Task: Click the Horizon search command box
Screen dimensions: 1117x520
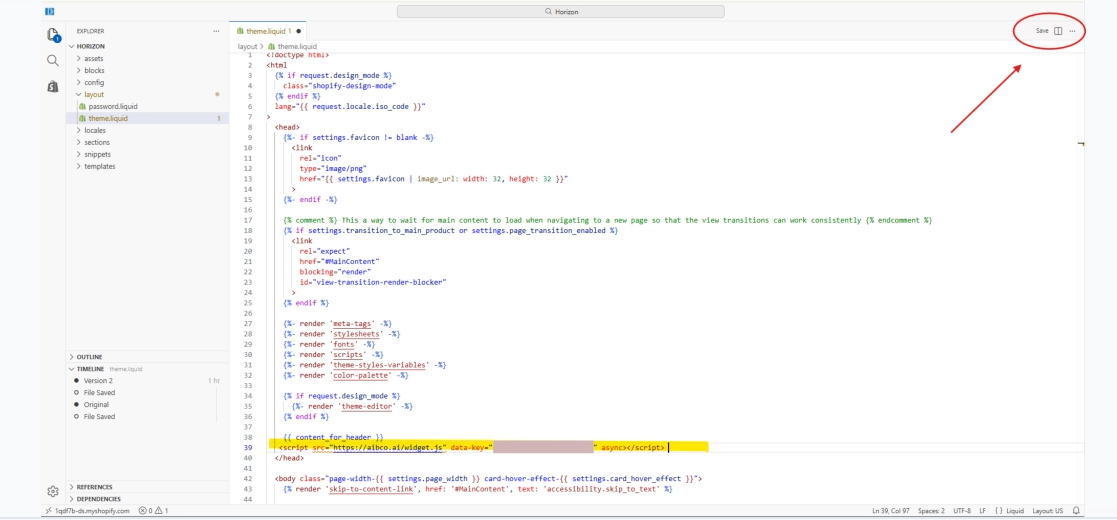Action: [561, 11]
